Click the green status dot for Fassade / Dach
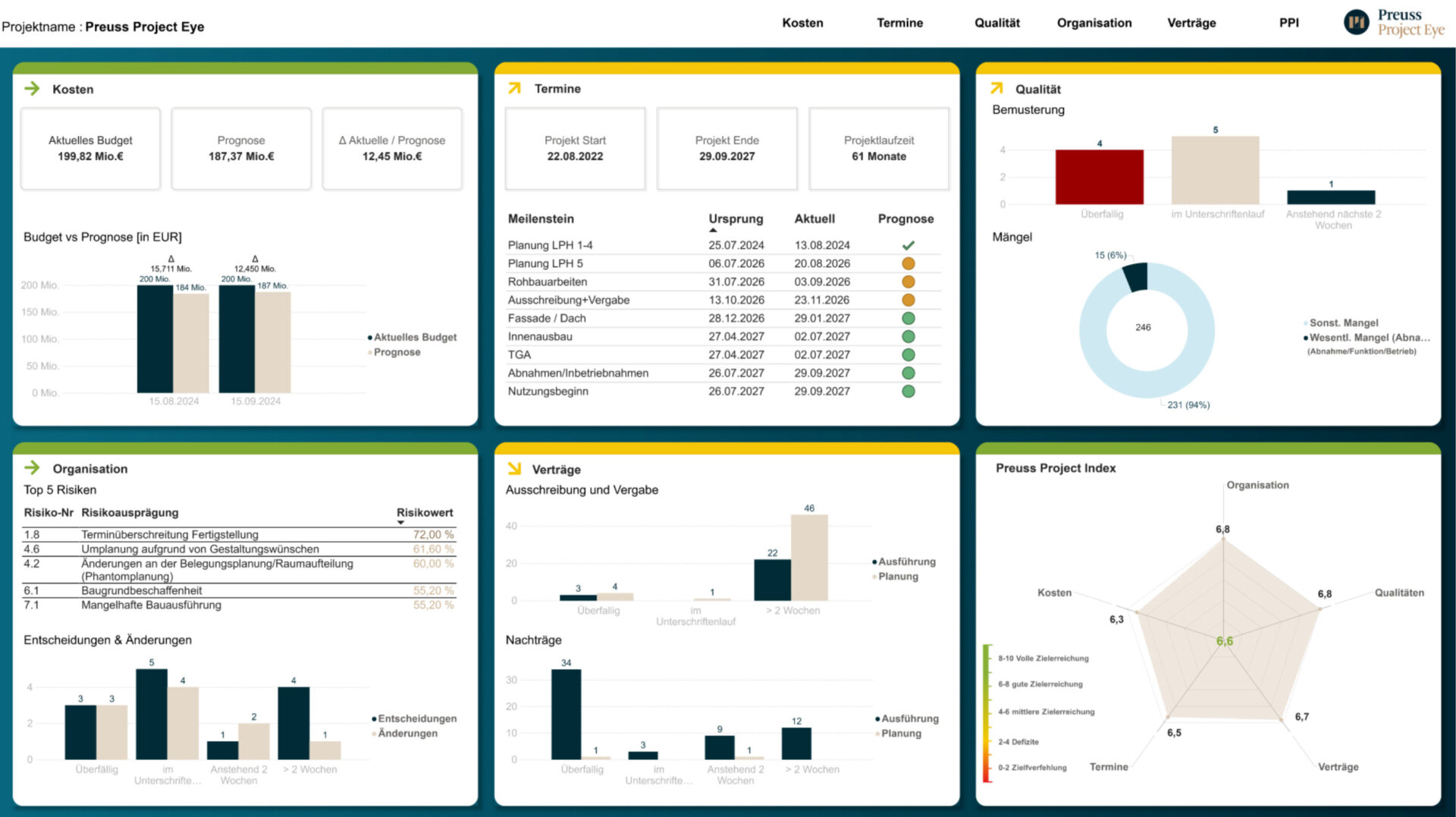The height and width of the screenshot is (817, 1456). click(x=908, y=318)
